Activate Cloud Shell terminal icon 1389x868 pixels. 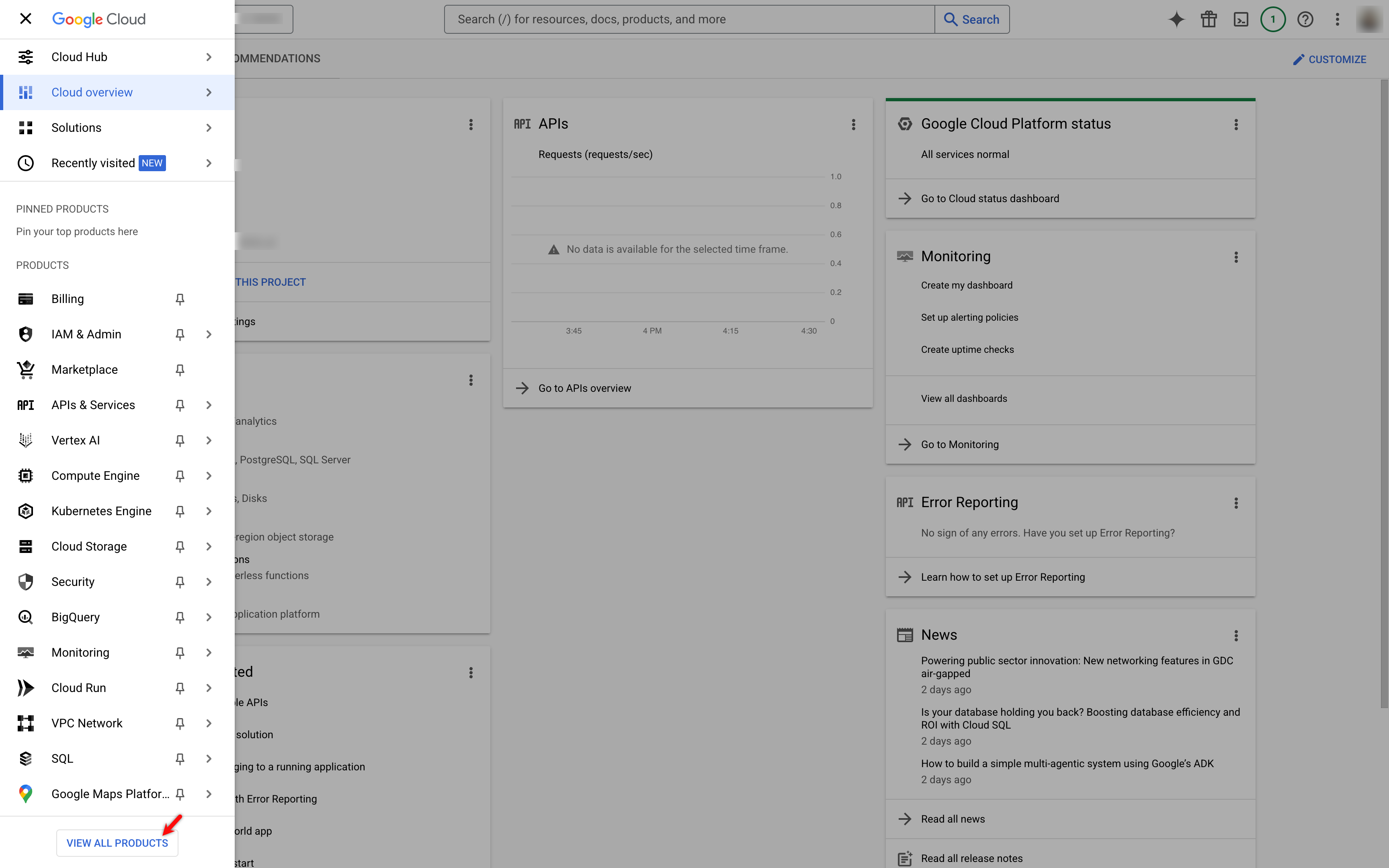coord(1240,20)
